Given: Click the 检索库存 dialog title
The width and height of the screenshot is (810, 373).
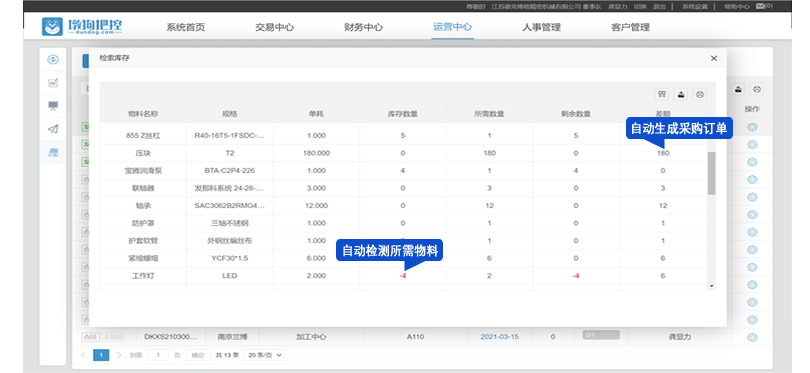Looking at the screenshot, I should [x=114, y=58].
